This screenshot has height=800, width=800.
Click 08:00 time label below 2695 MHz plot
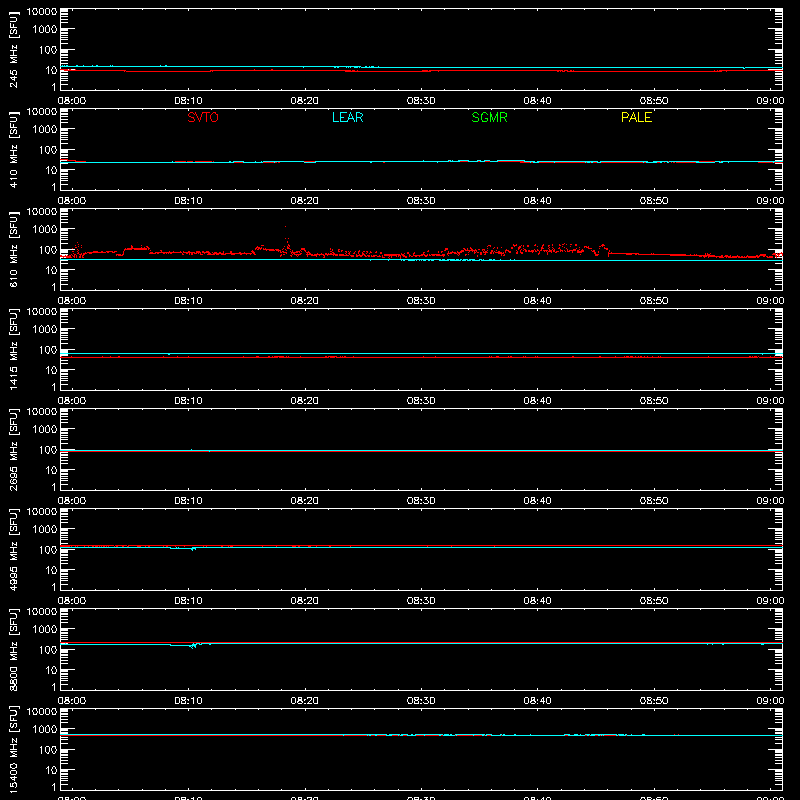click(72, 501)
